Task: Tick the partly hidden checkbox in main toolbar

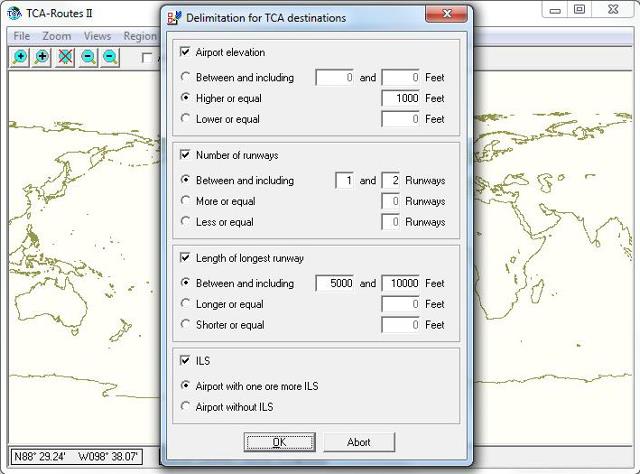Action: pyautogui.click(x=147, y=58)
